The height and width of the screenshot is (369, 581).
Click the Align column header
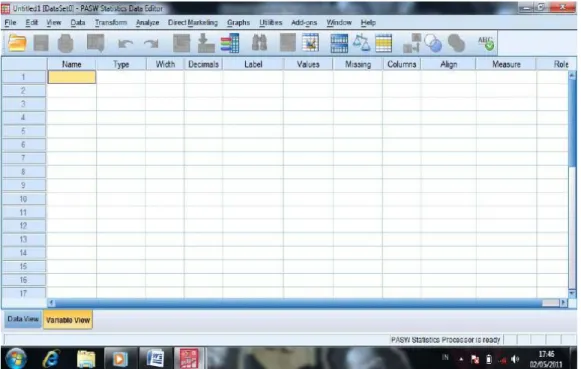tap(449, 64)
